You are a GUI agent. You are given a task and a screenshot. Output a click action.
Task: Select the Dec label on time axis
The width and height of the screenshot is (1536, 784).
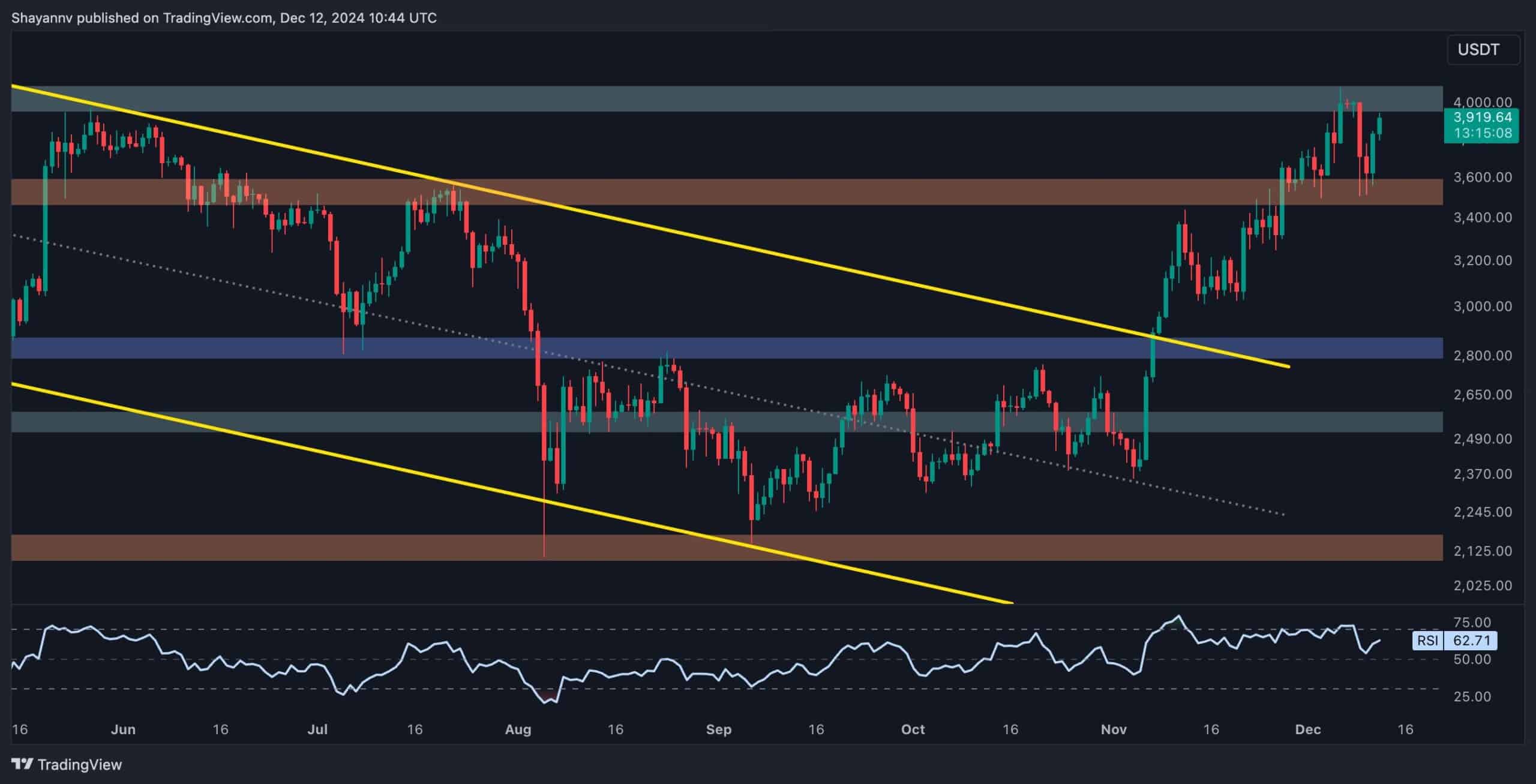1308,729
